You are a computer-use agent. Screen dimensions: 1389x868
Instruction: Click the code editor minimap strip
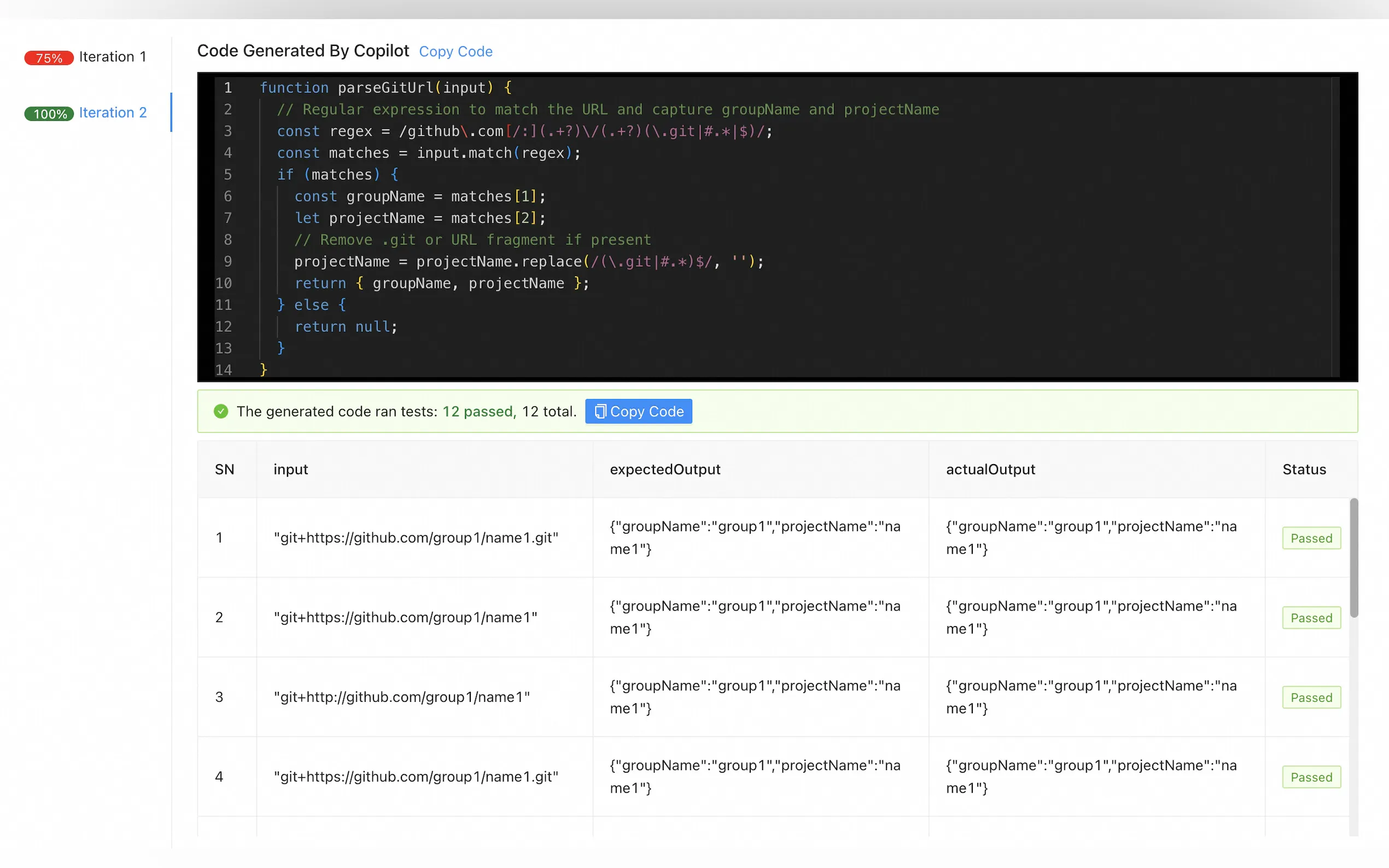tap(1335, 227)
